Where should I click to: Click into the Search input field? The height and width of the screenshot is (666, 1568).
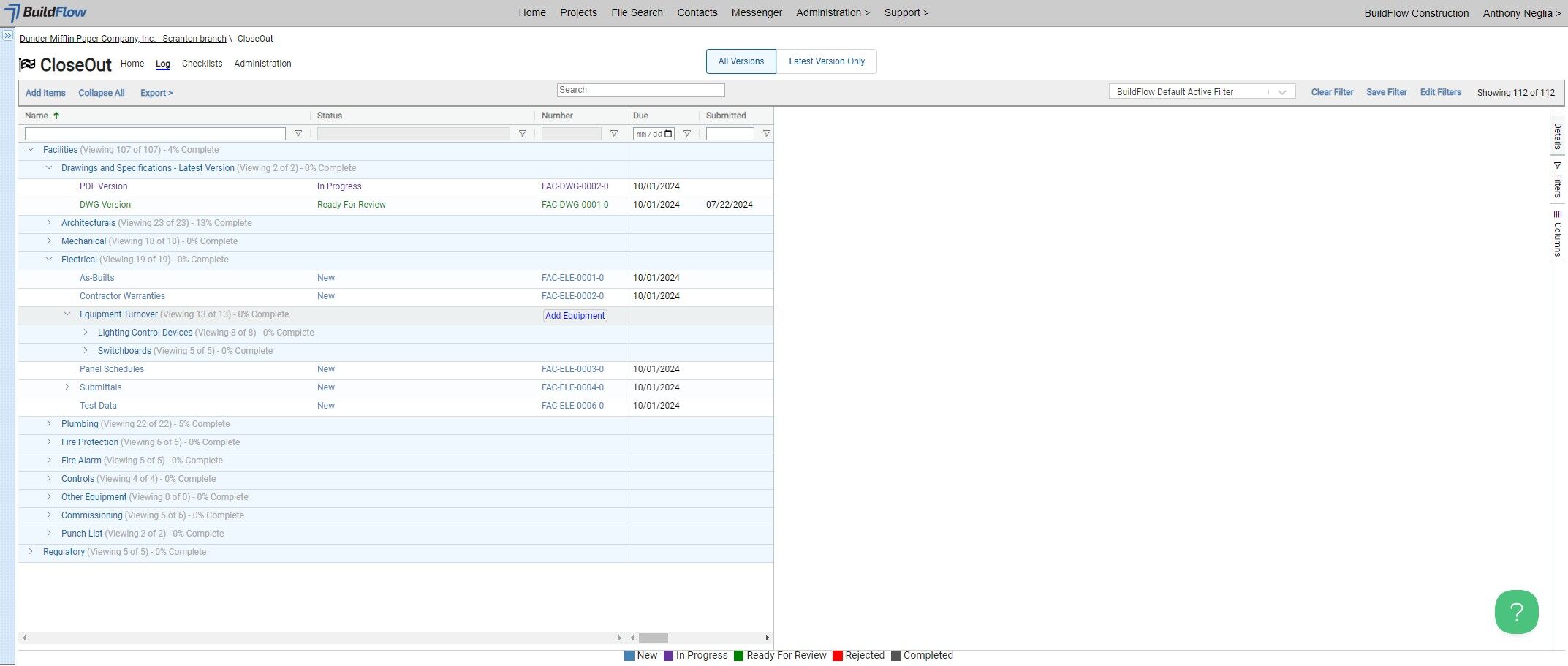click(x=640, y=90)
